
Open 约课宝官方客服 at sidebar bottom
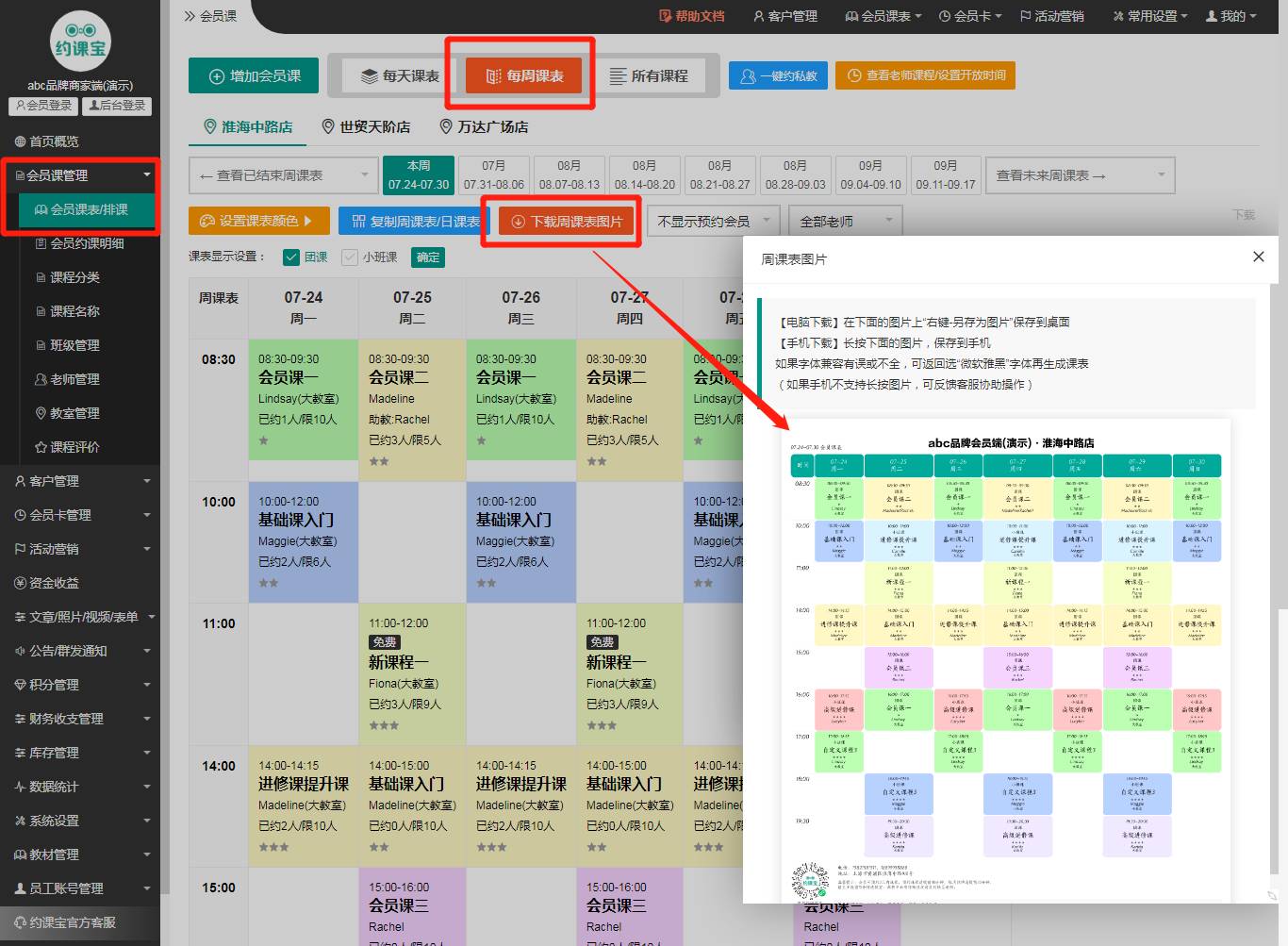[x=80, y=922]
